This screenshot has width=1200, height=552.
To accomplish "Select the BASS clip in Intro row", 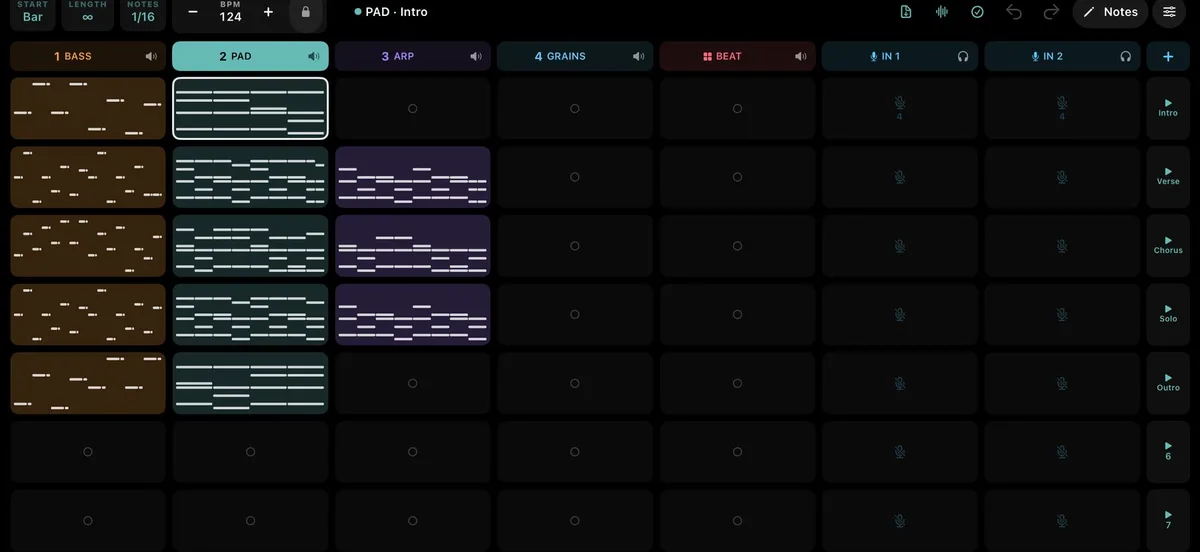I will pos(88,108).
